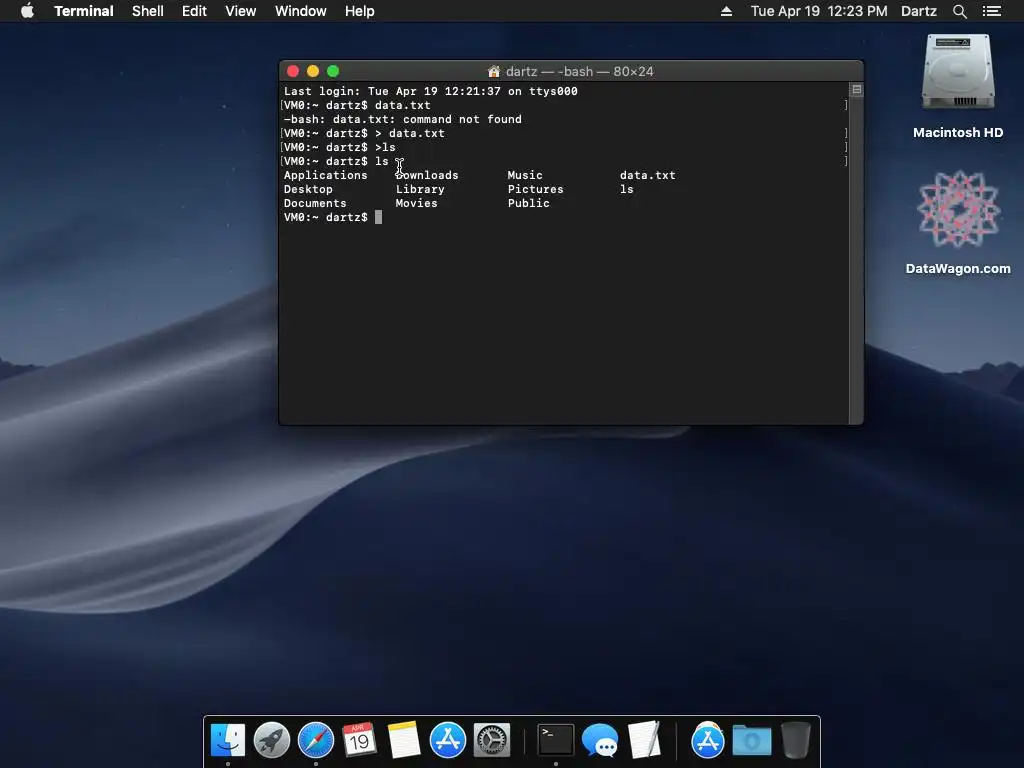1024x768 pixels.
Task: Open the Downloads folder stack in Dock
Action: pyautogui.click(x=752, y=741)
